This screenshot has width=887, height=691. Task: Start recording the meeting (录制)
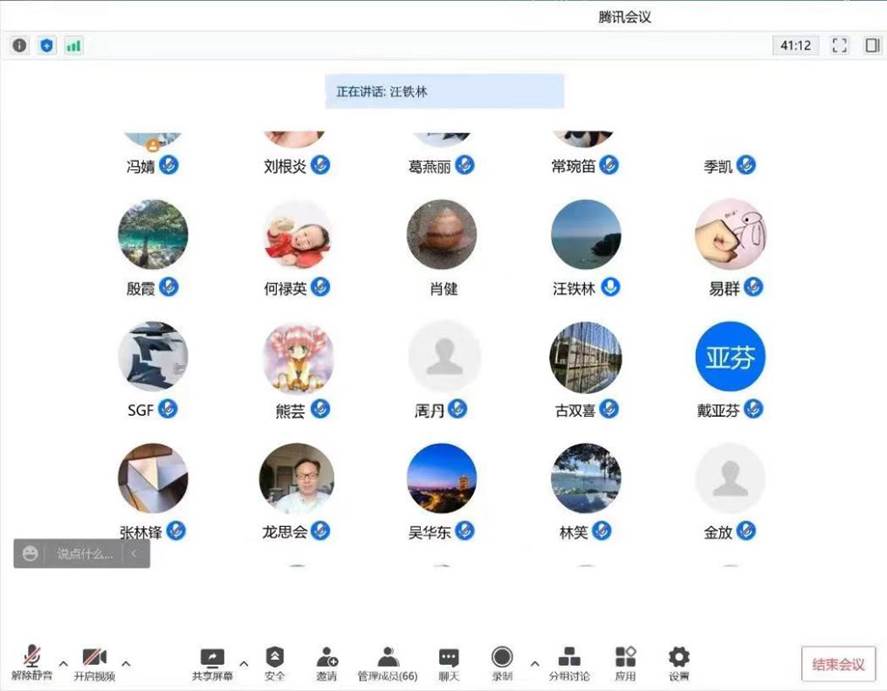point(502,663)
